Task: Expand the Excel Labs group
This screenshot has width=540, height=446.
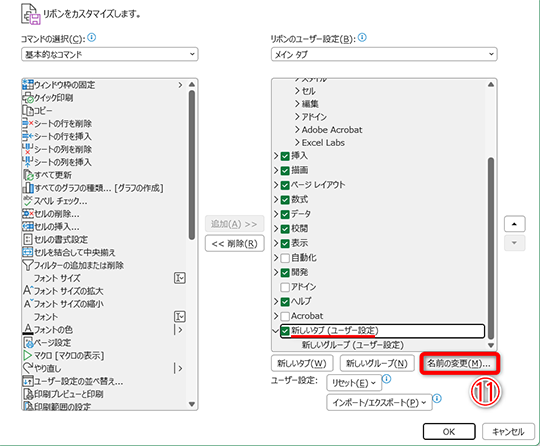Action: click(297, 143)
